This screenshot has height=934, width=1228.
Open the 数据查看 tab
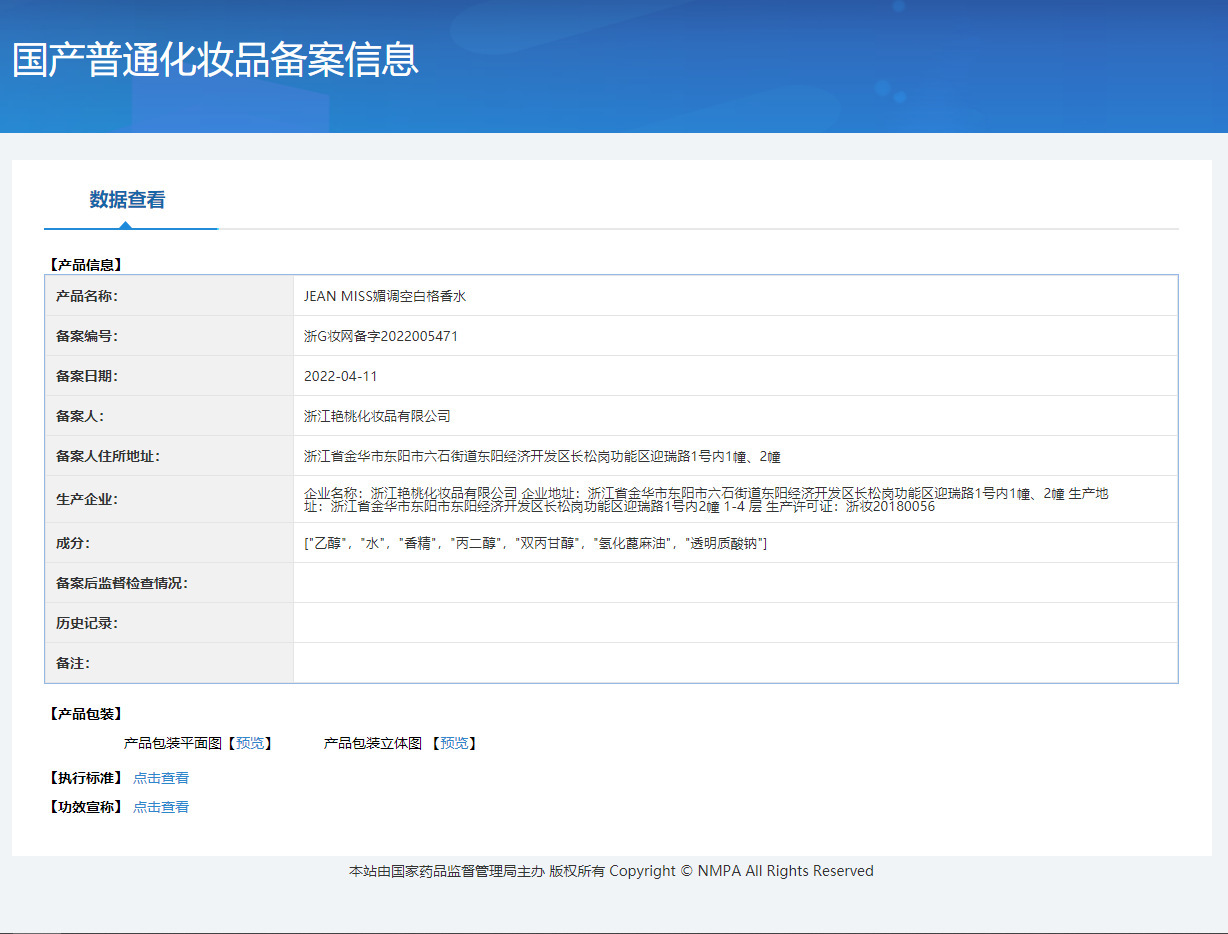pyautogui.click(x=127, y=200)
